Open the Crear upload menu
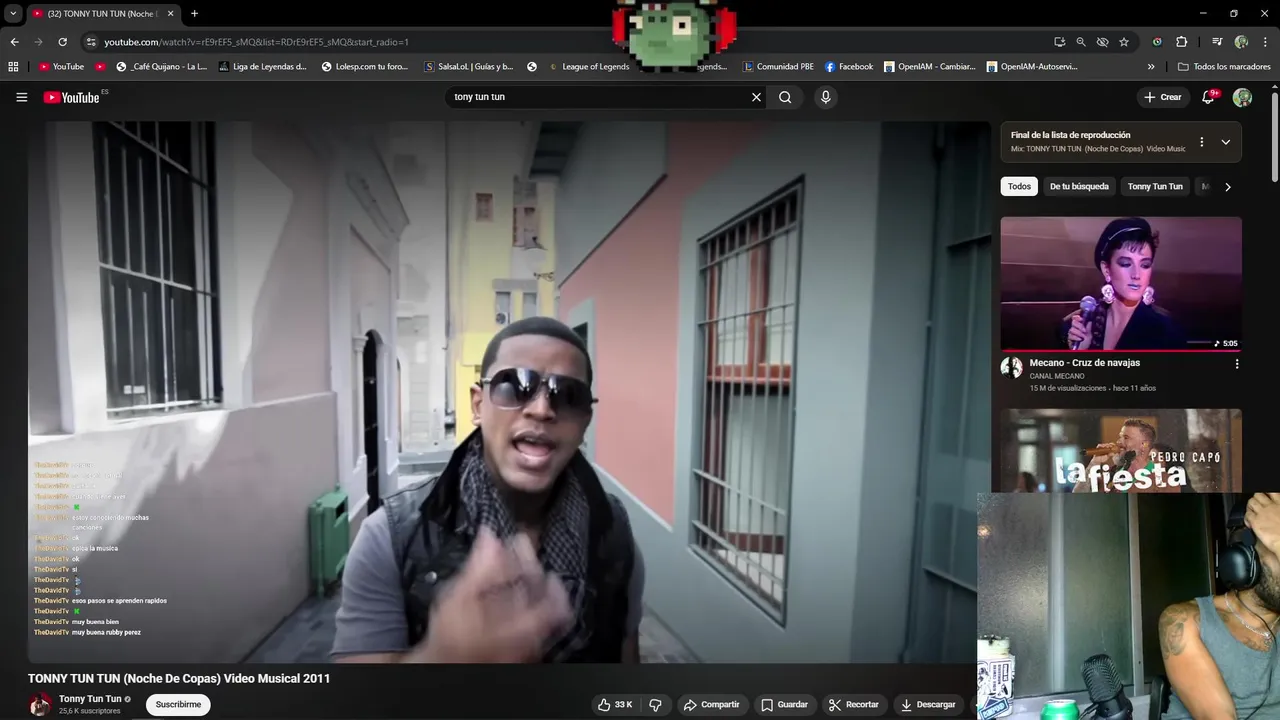 coord(1163,97)
